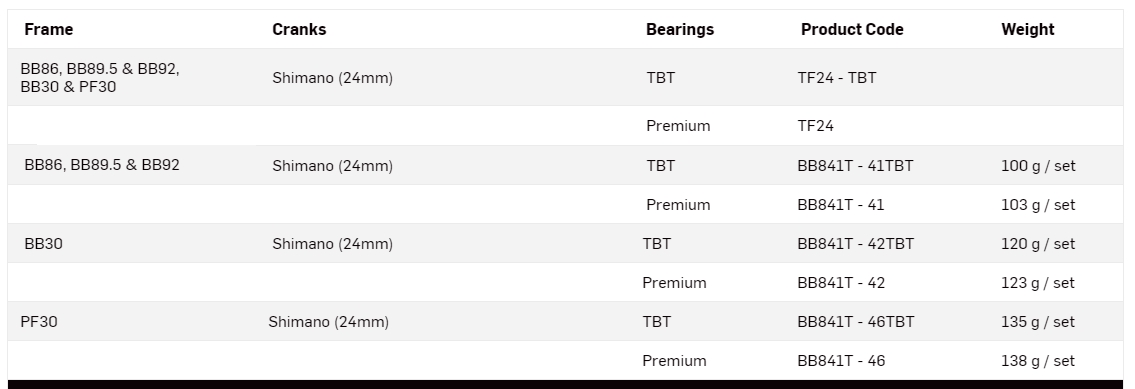
Task: Click the 123 g / set weight
Action: point(1038,283)
